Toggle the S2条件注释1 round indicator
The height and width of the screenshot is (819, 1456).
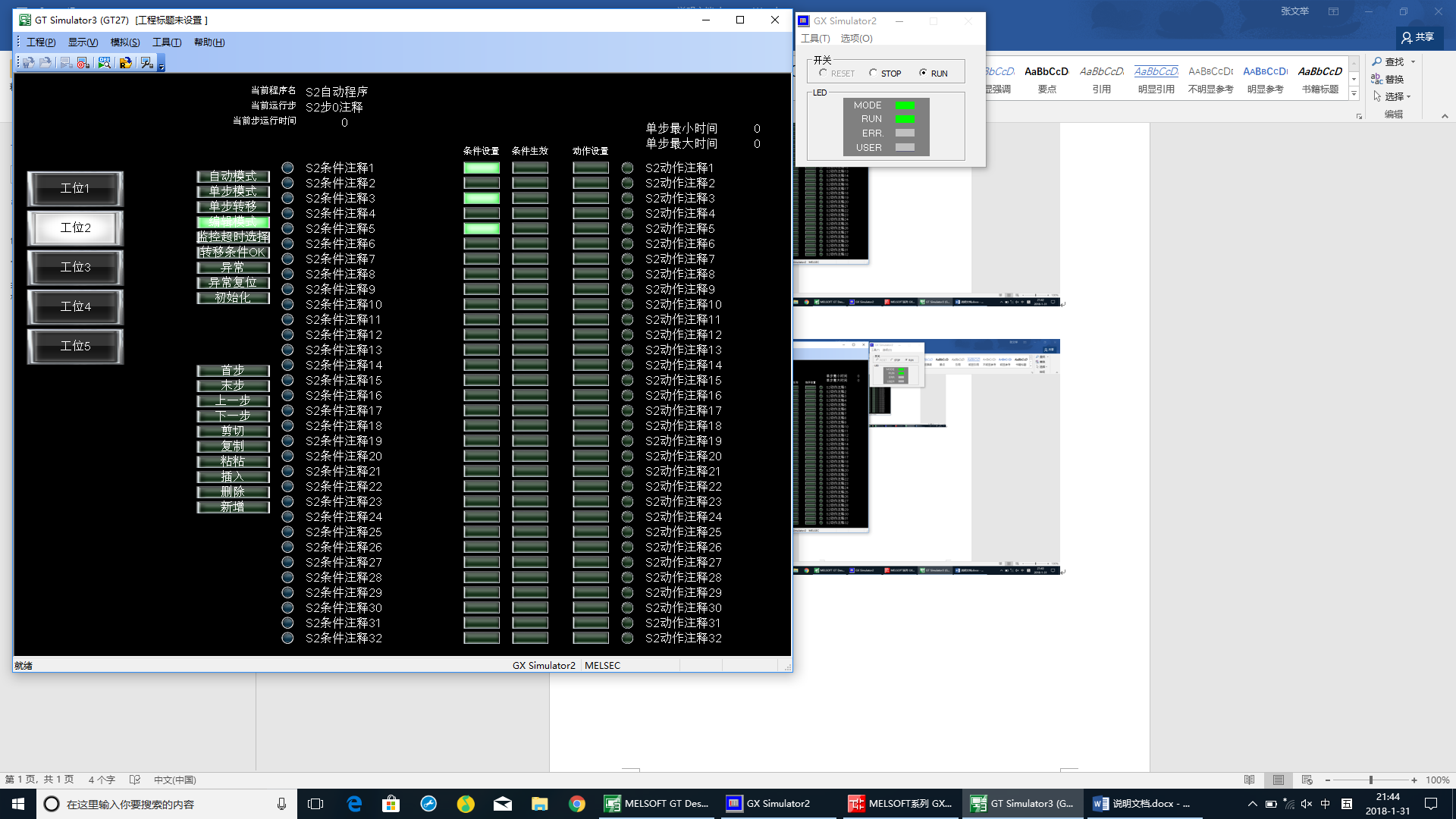287,168
